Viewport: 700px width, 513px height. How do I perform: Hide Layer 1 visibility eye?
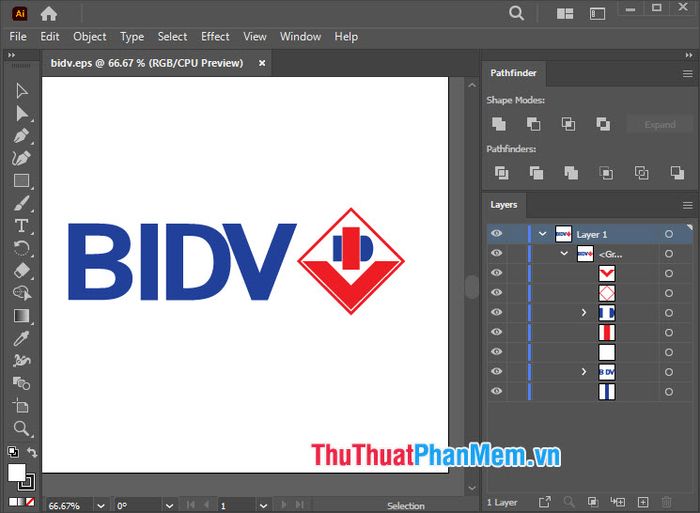[x=496, y=234]
